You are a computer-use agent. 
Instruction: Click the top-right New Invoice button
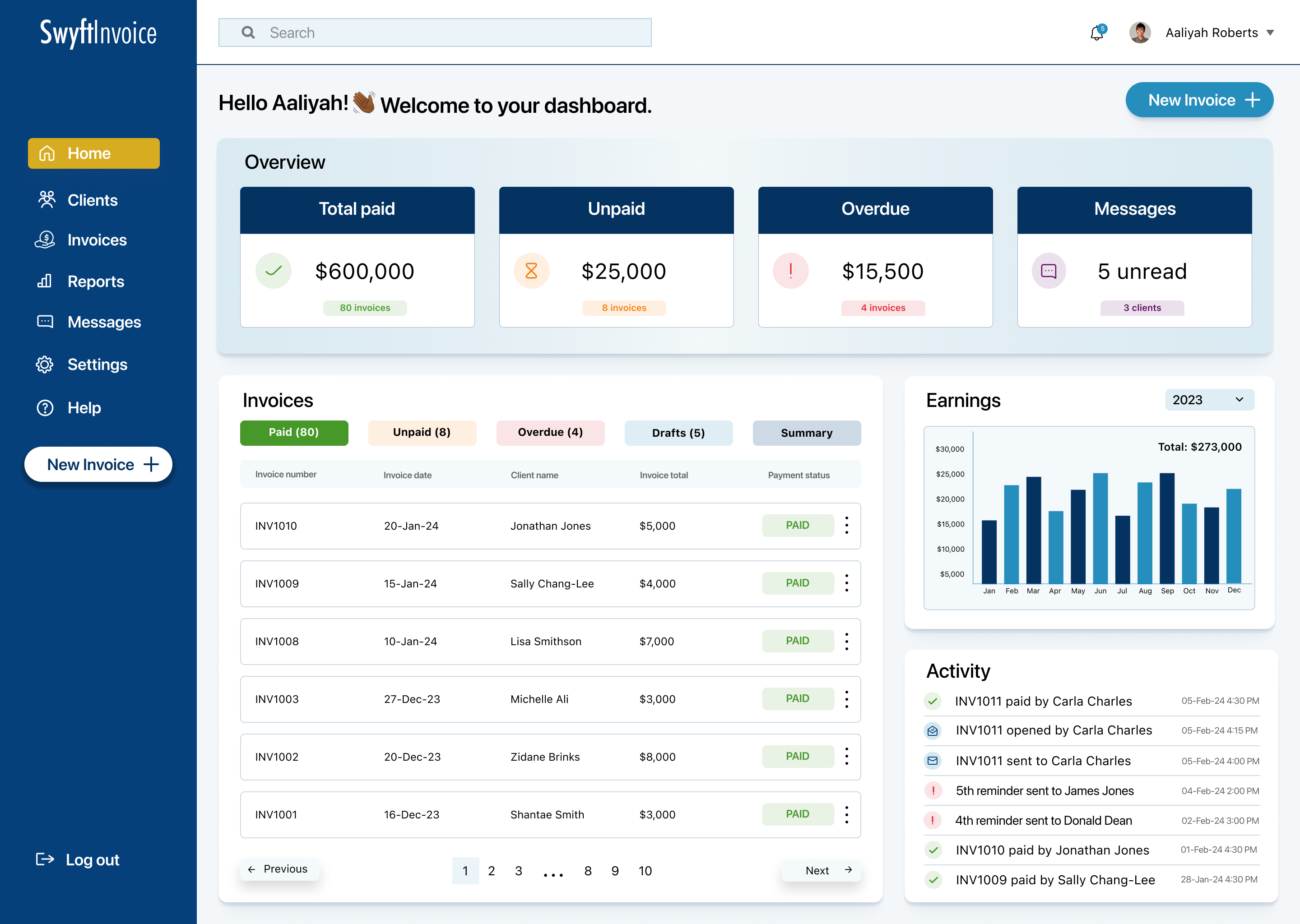click(x=1199, y=100)
